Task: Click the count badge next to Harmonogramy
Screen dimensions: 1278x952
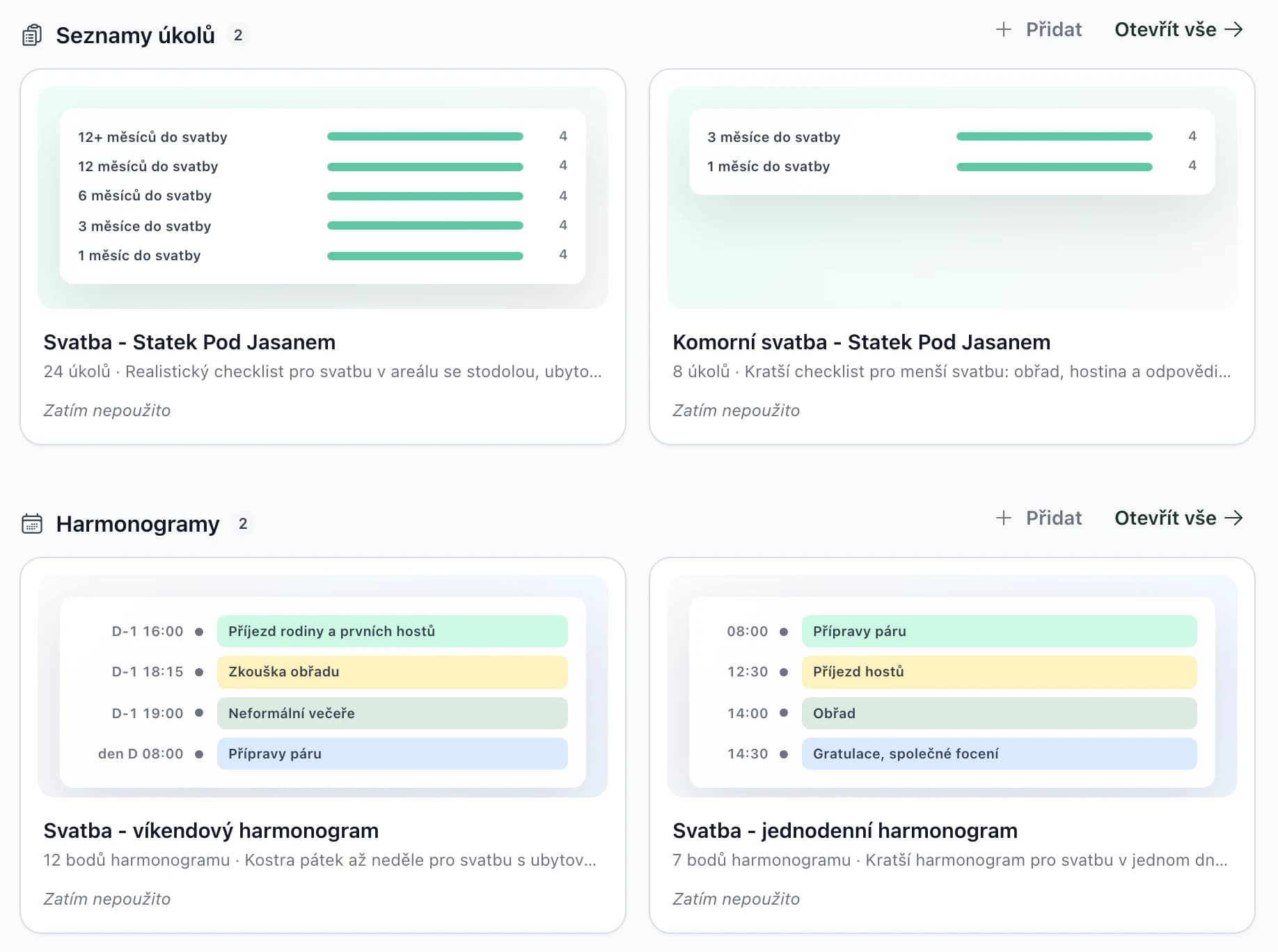Action: point(243,523)
